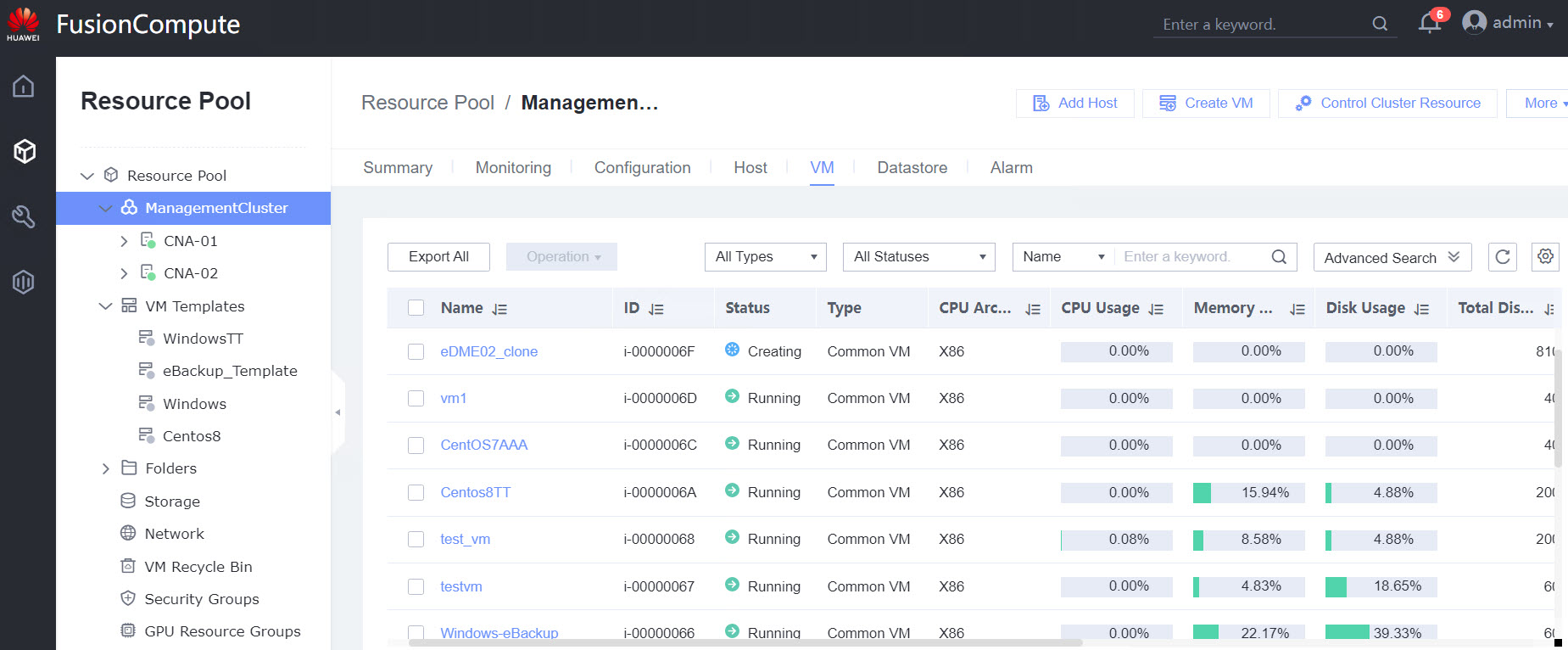Open the home icon in left sidebar
Screen dimensions: 1568x650
coord(24,86)
